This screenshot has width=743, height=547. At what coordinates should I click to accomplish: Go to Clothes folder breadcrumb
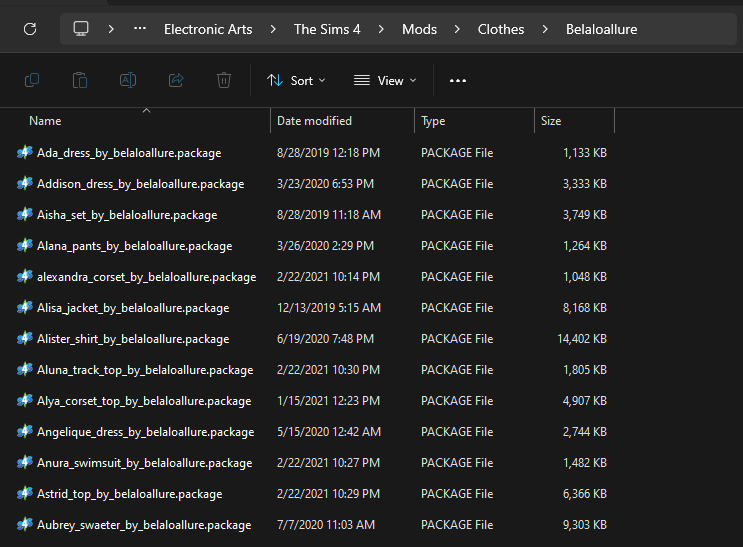(501, 29)
